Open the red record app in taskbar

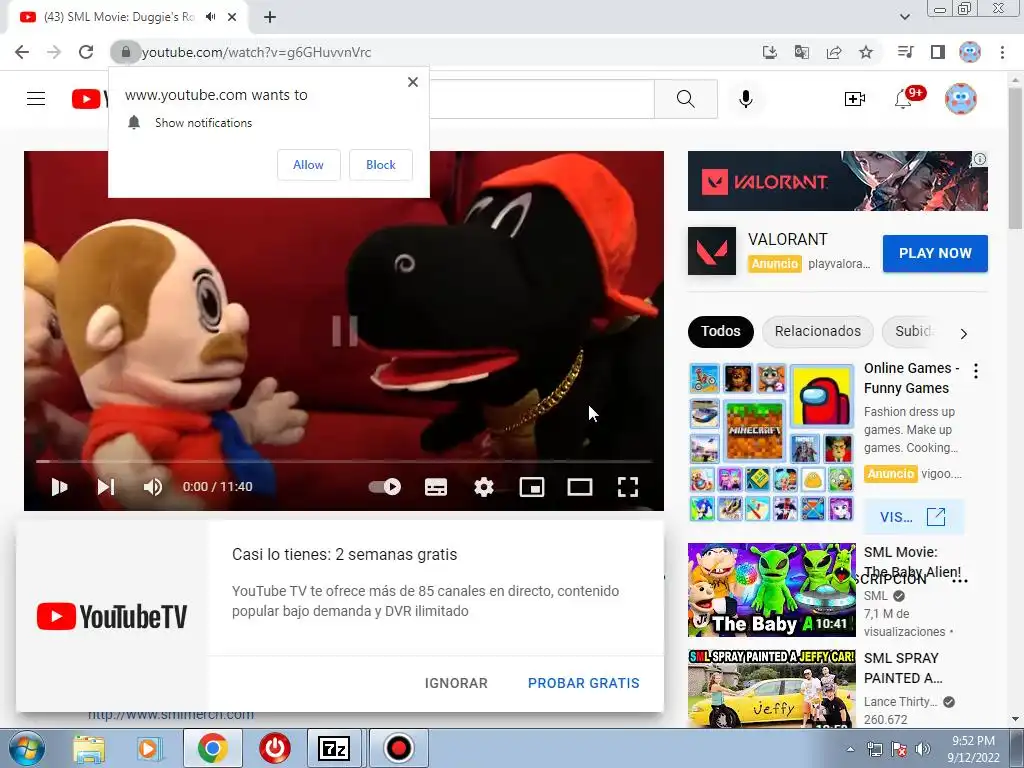[398, 748]
